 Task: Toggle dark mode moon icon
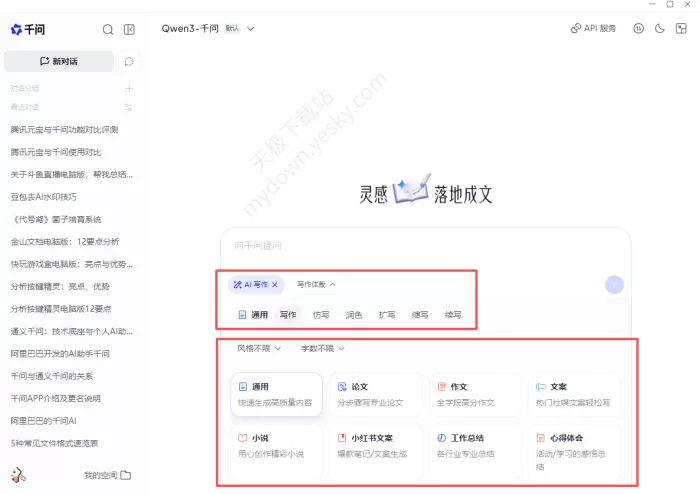[x=660, y=29]
